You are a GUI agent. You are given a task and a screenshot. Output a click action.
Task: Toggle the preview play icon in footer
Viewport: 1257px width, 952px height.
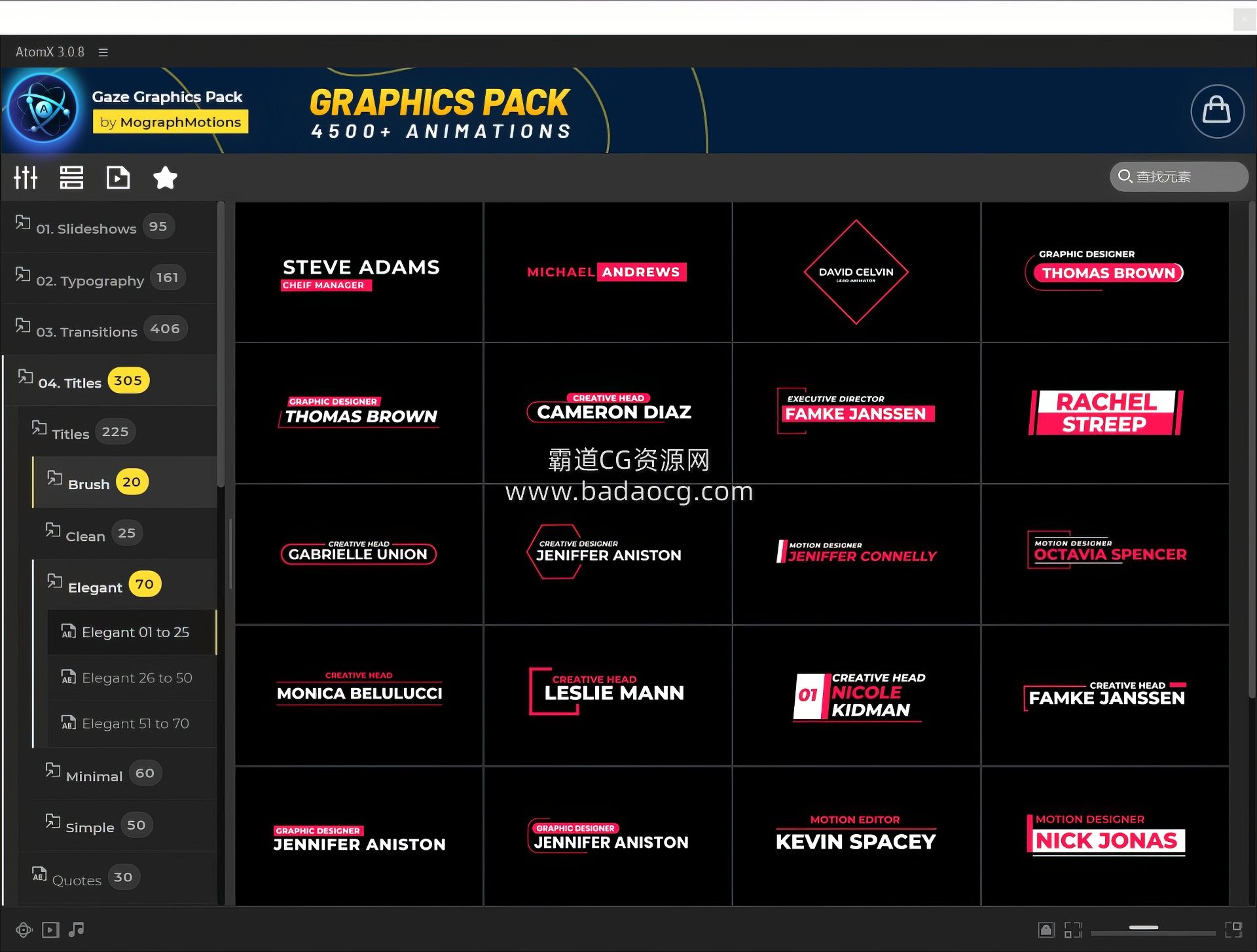[50, 930]
